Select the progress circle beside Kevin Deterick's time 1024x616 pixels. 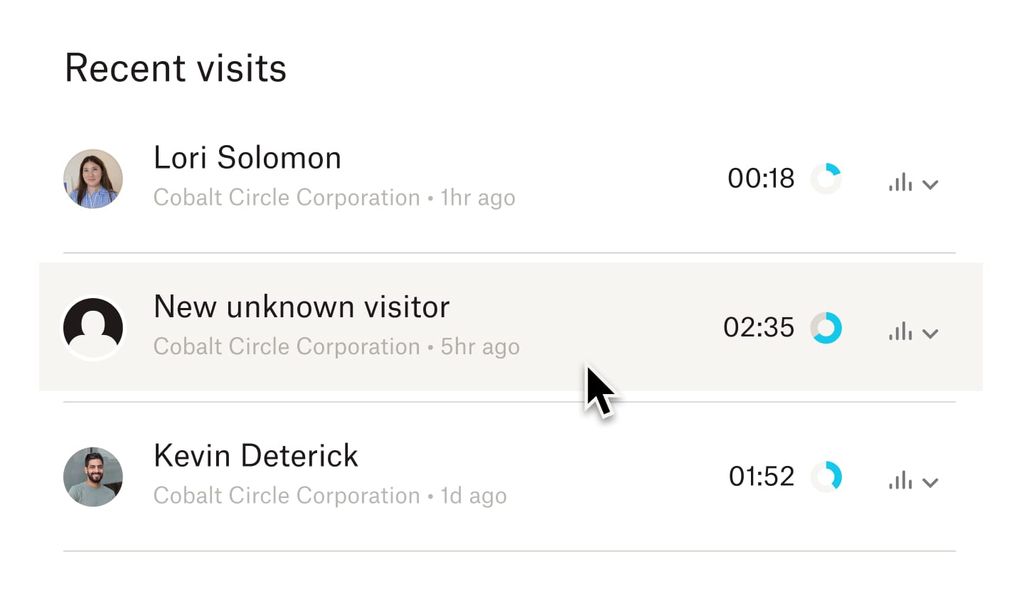tap(826, 476)
